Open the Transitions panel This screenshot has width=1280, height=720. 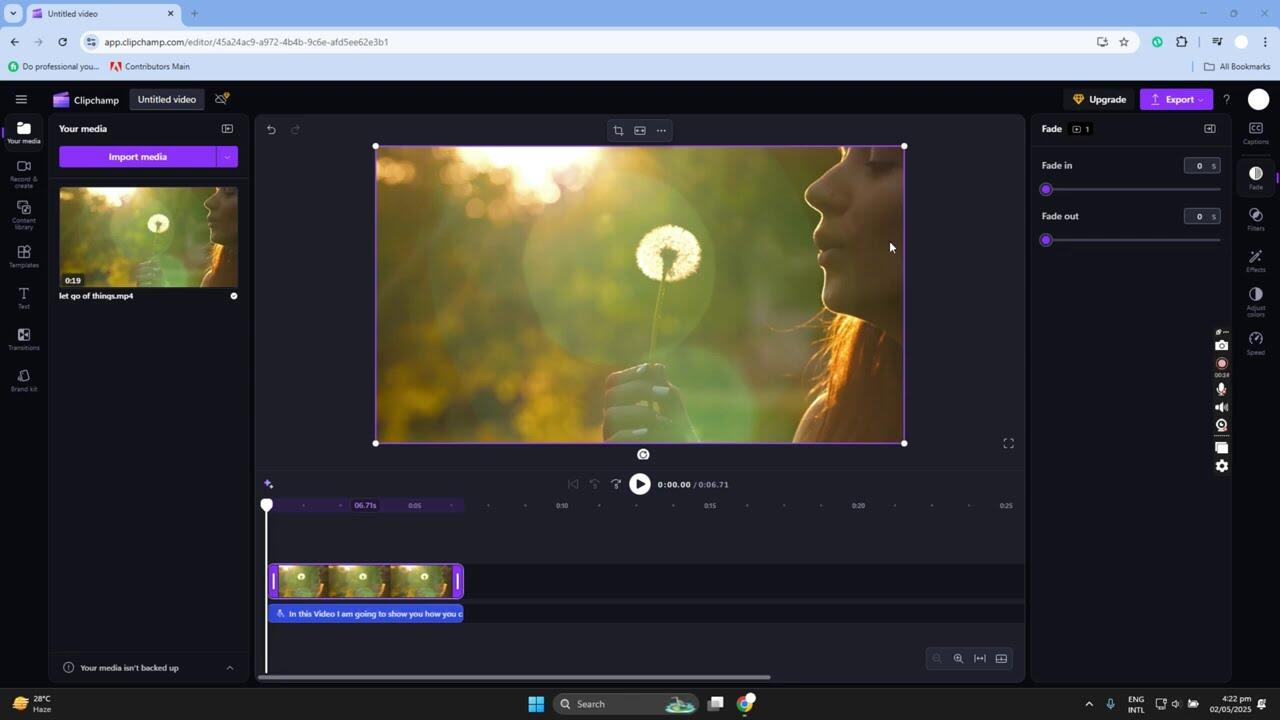(x=24, y=339)
